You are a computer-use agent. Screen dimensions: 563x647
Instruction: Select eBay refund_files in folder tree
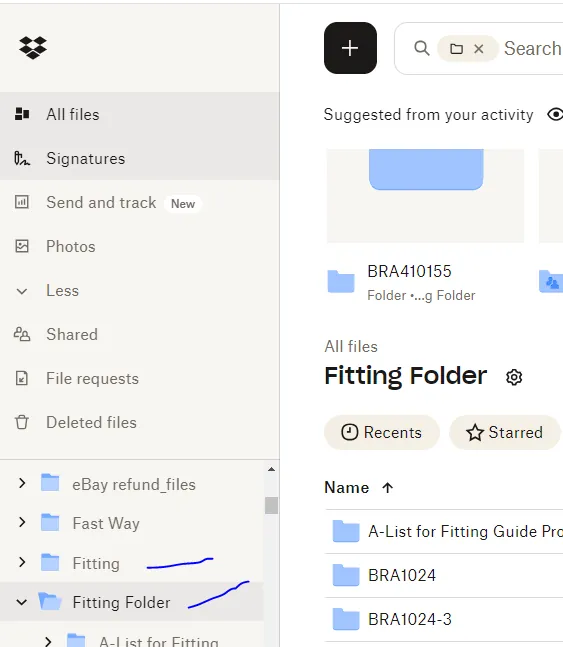point(134,484)
